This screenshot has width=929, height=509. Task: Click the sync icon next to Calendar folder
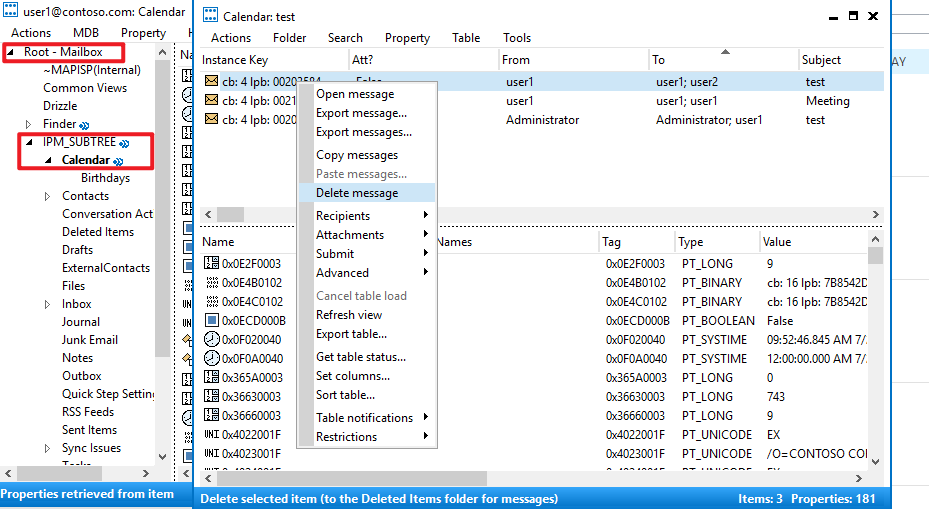(x=118, y=161)
